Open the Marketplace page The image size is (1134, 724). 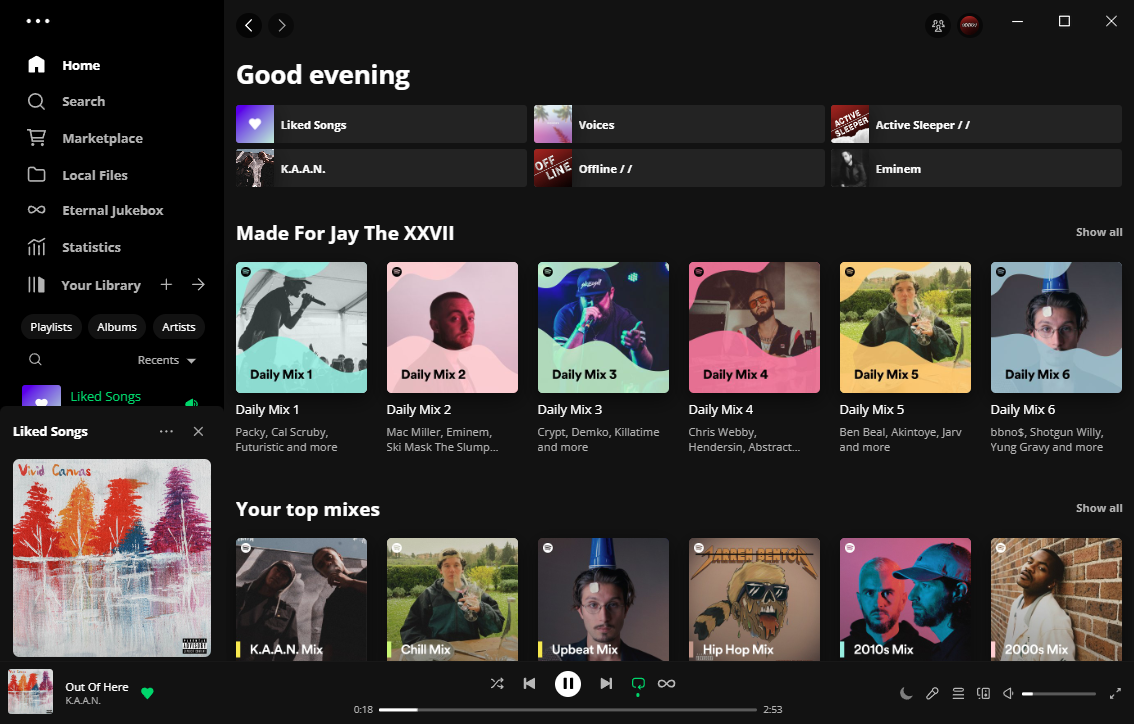(x=85, y=138)
